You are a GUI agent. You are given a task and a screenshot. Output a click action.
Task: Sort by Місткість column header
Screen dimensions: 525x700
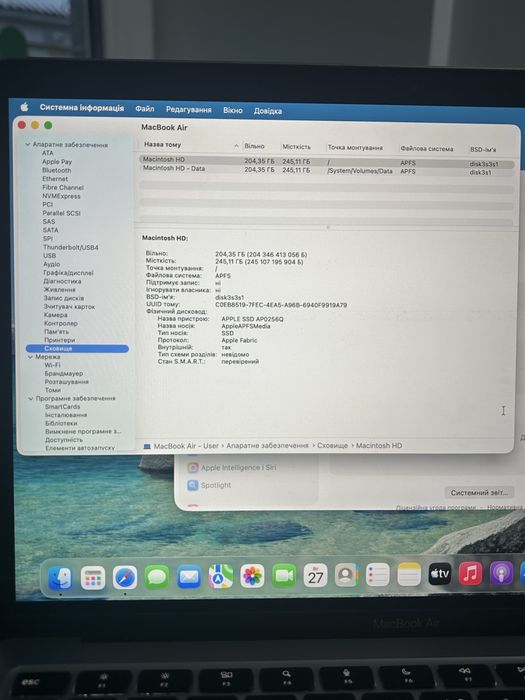(296, 146)
